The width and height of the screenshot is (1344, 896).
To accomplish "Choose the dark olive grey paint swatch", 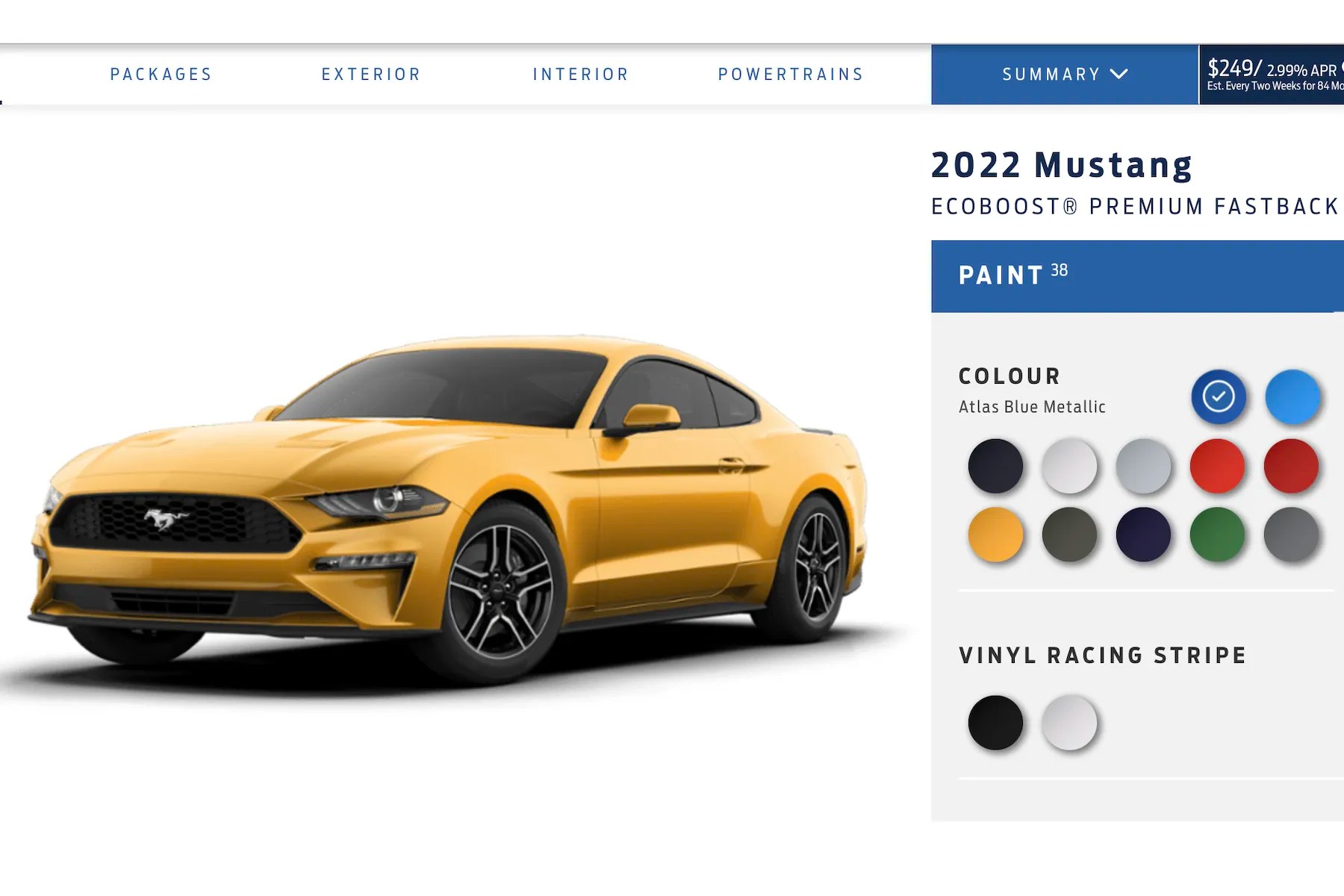I will (1069, 535).
